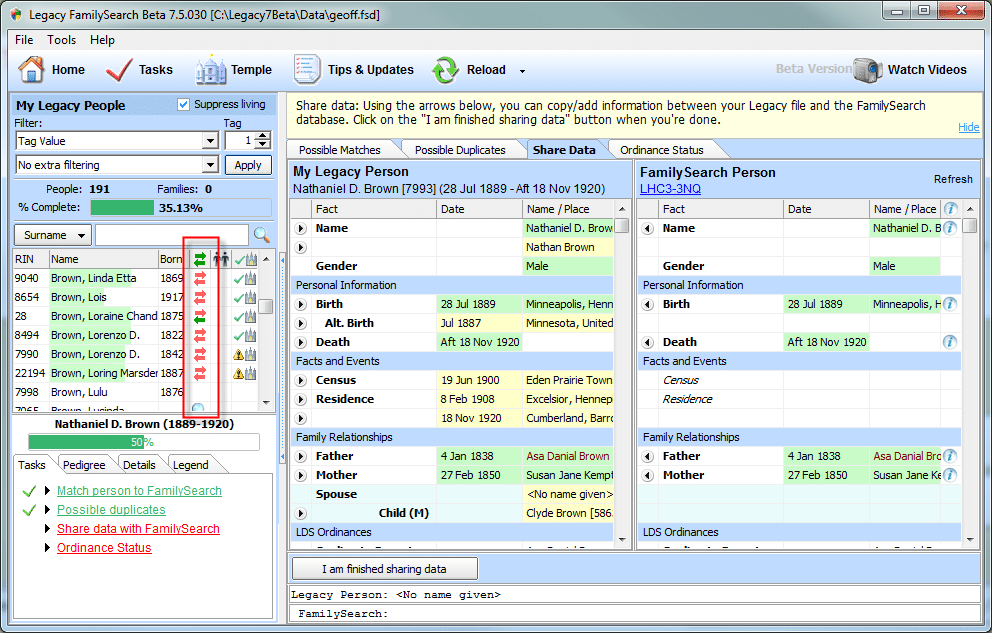This screenshot has height=633, width=992.
Task: Open Watch Videos camera icon
Action: [x=867, y=70]
